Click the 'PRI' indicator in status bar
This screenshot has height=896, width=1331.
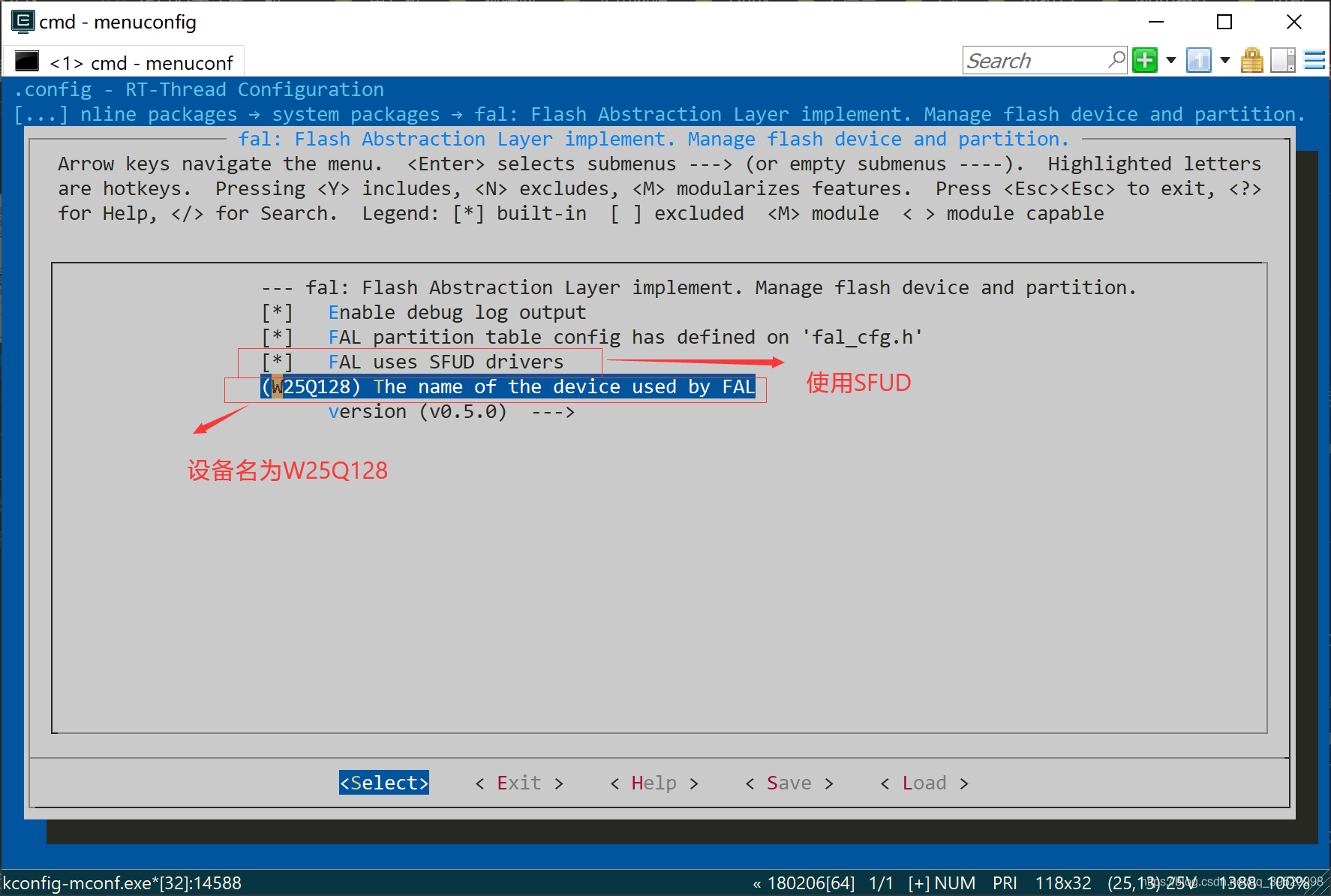(1005, 883)
